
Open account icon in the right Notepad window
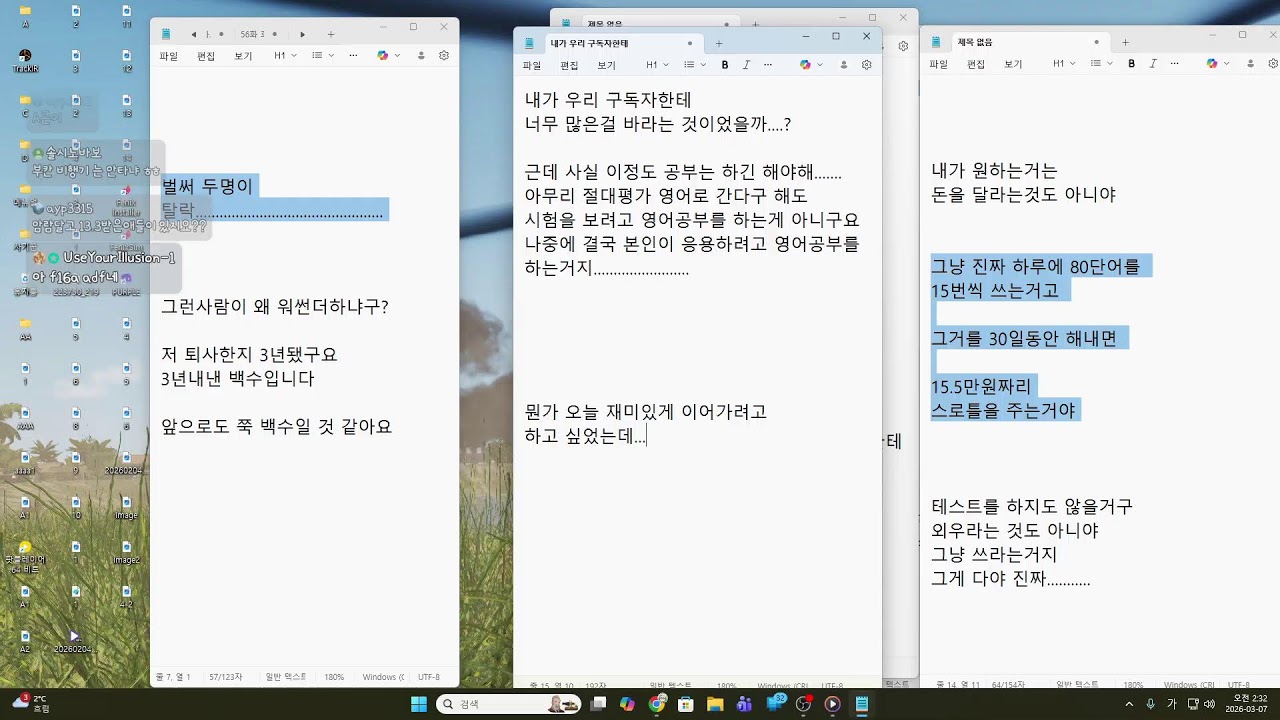(1250, 63)
